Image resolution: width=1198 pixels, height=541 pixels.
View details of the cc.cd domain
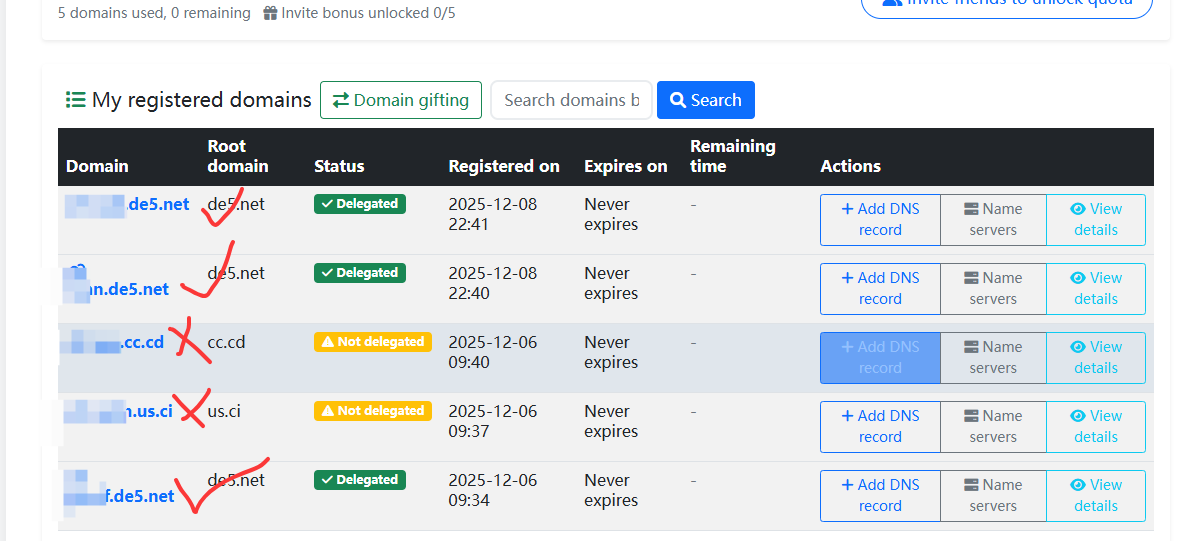(1095, 357)
